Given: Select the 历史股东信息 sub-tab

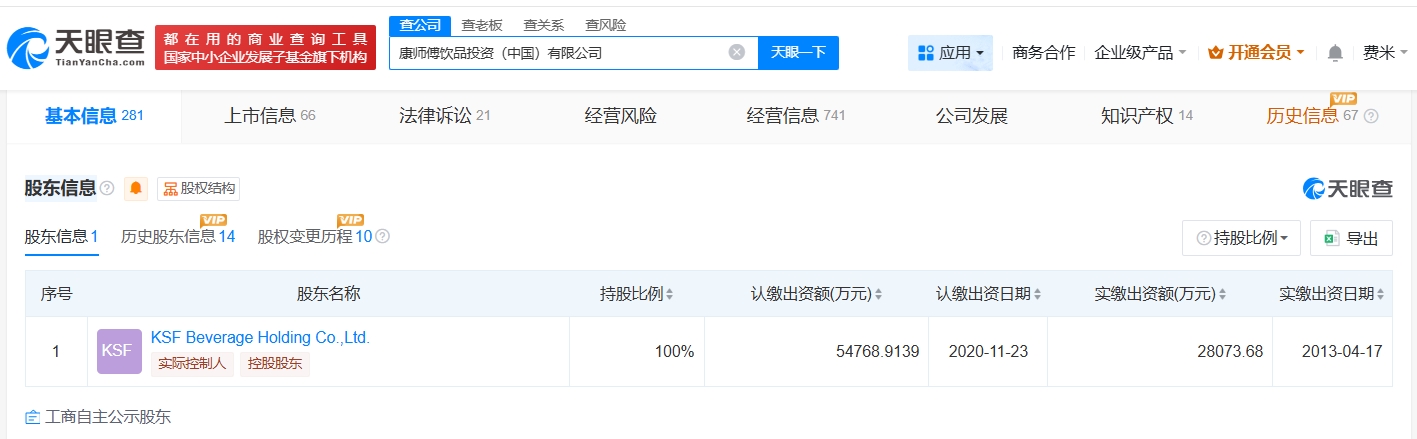Looking at the screenshot, I should (x=178, y=237).
